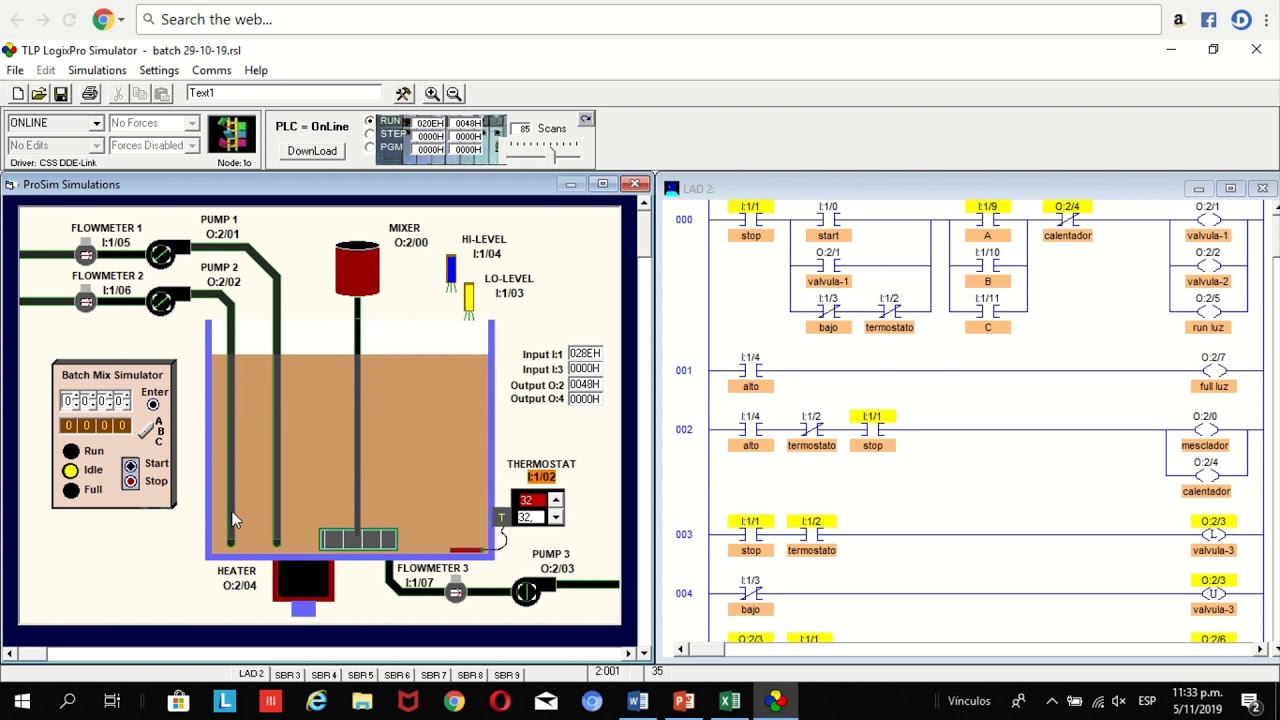
Task: Click the New file toolbar icon
Action: click(x=18, y=93)
